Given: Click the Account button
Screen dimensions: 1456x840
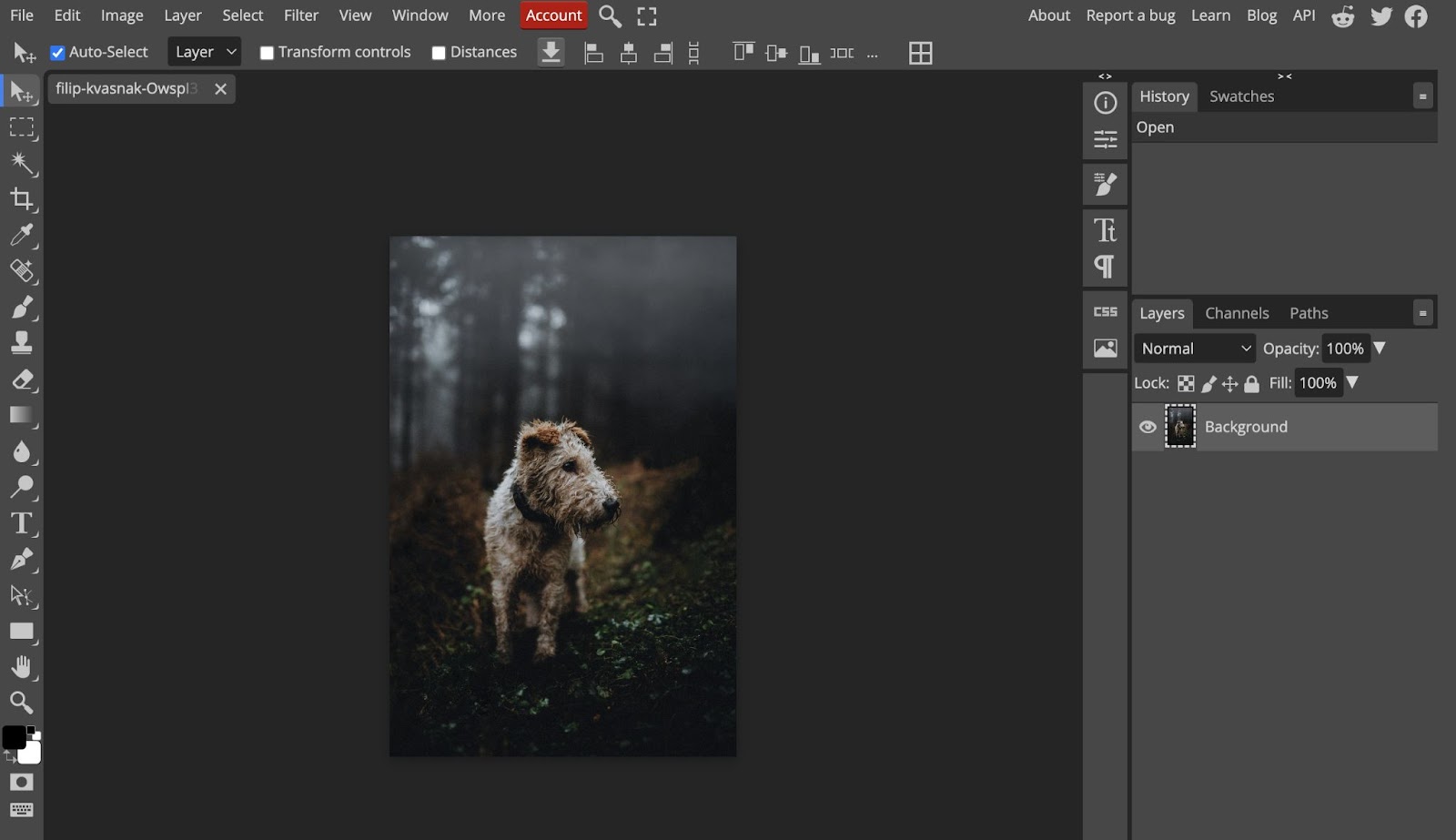Looking at the screenshot, I should click(552, 15).
